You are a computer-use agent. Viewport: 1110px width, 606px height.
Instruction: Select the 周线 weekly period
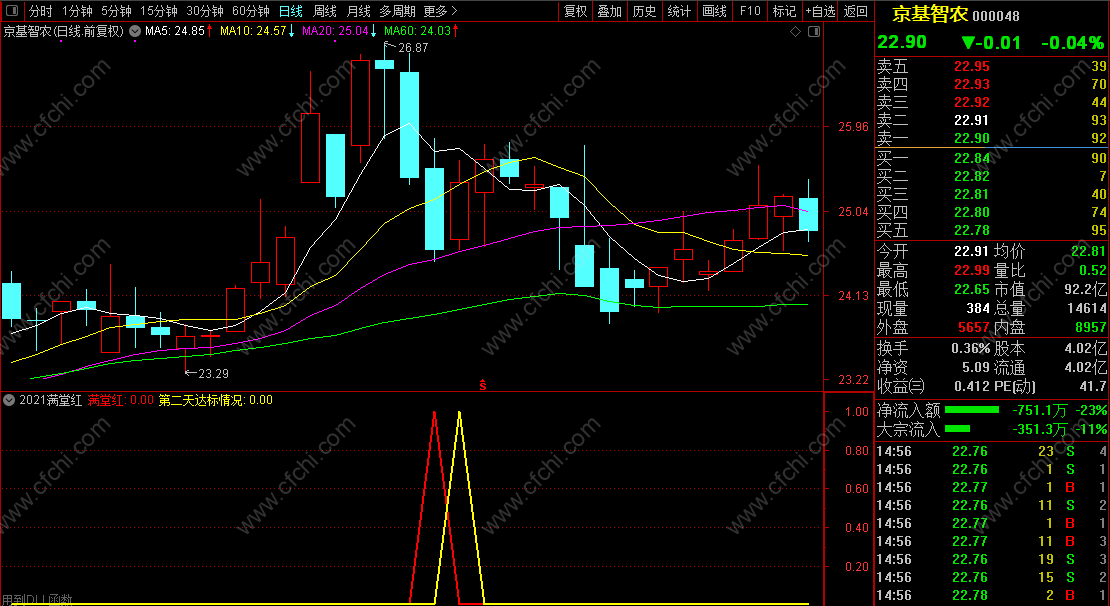point(324,11)
